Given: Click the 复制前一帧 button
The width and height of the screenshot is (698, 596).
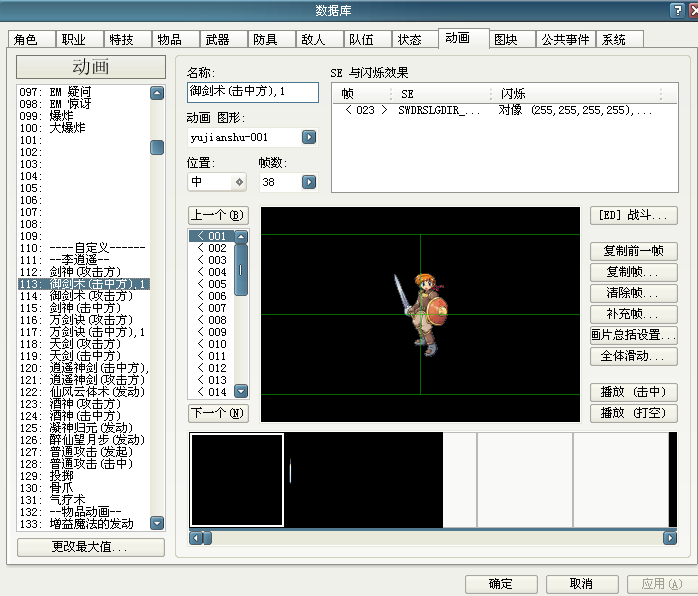Looking at the screenshot, I should point(634,251).
